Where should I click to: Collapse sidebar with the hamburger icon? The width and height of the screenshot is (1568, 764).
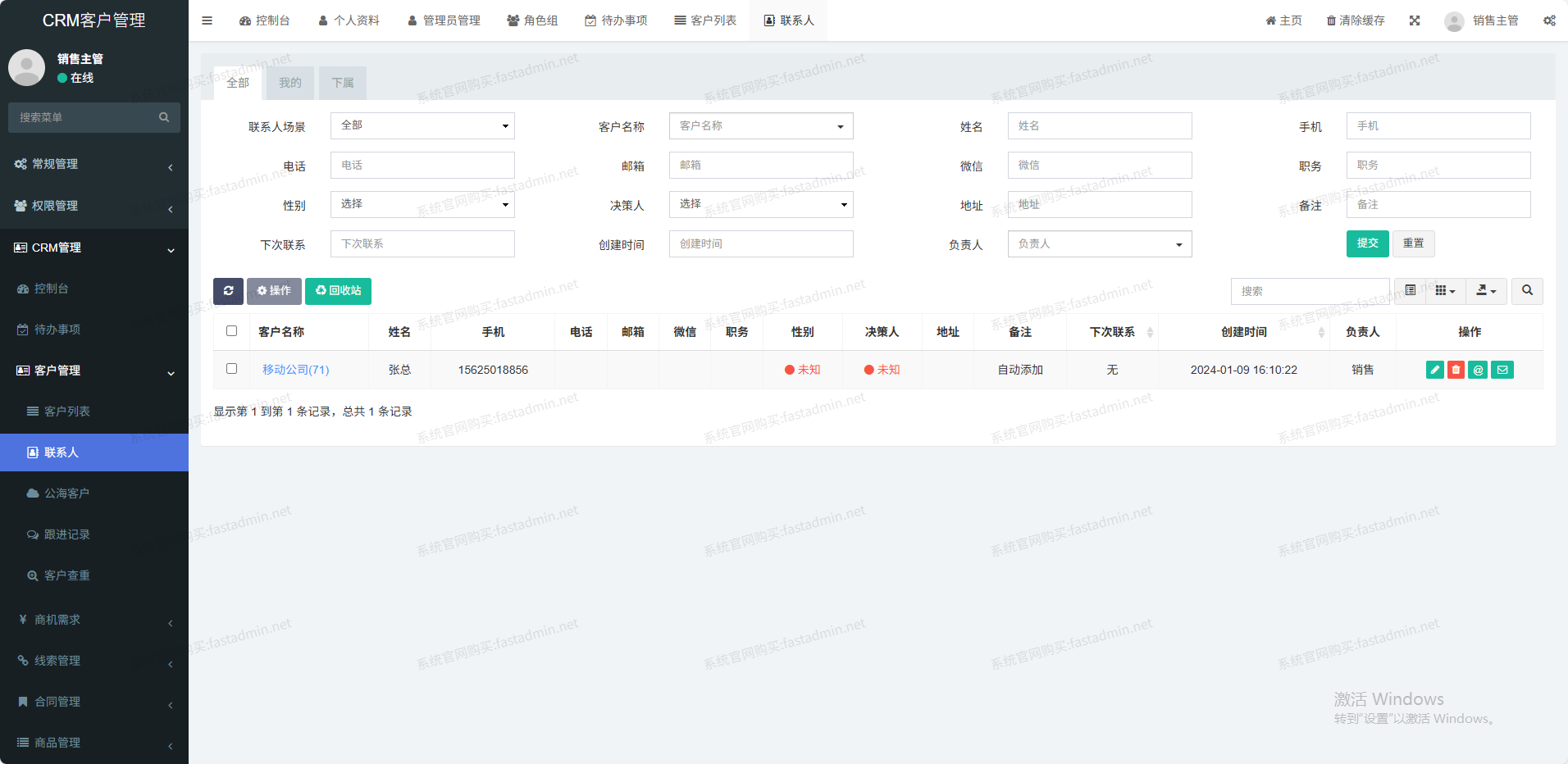pyautogui.click(x=207, y=20)
